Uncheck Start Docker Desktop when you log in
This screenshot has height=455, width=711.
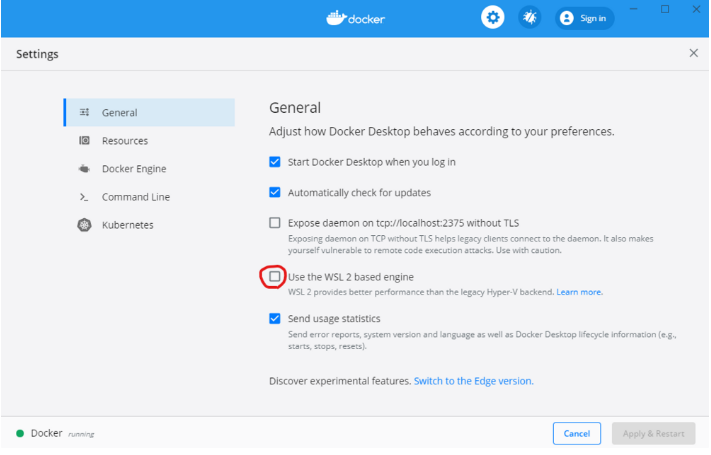click(275, 162)
